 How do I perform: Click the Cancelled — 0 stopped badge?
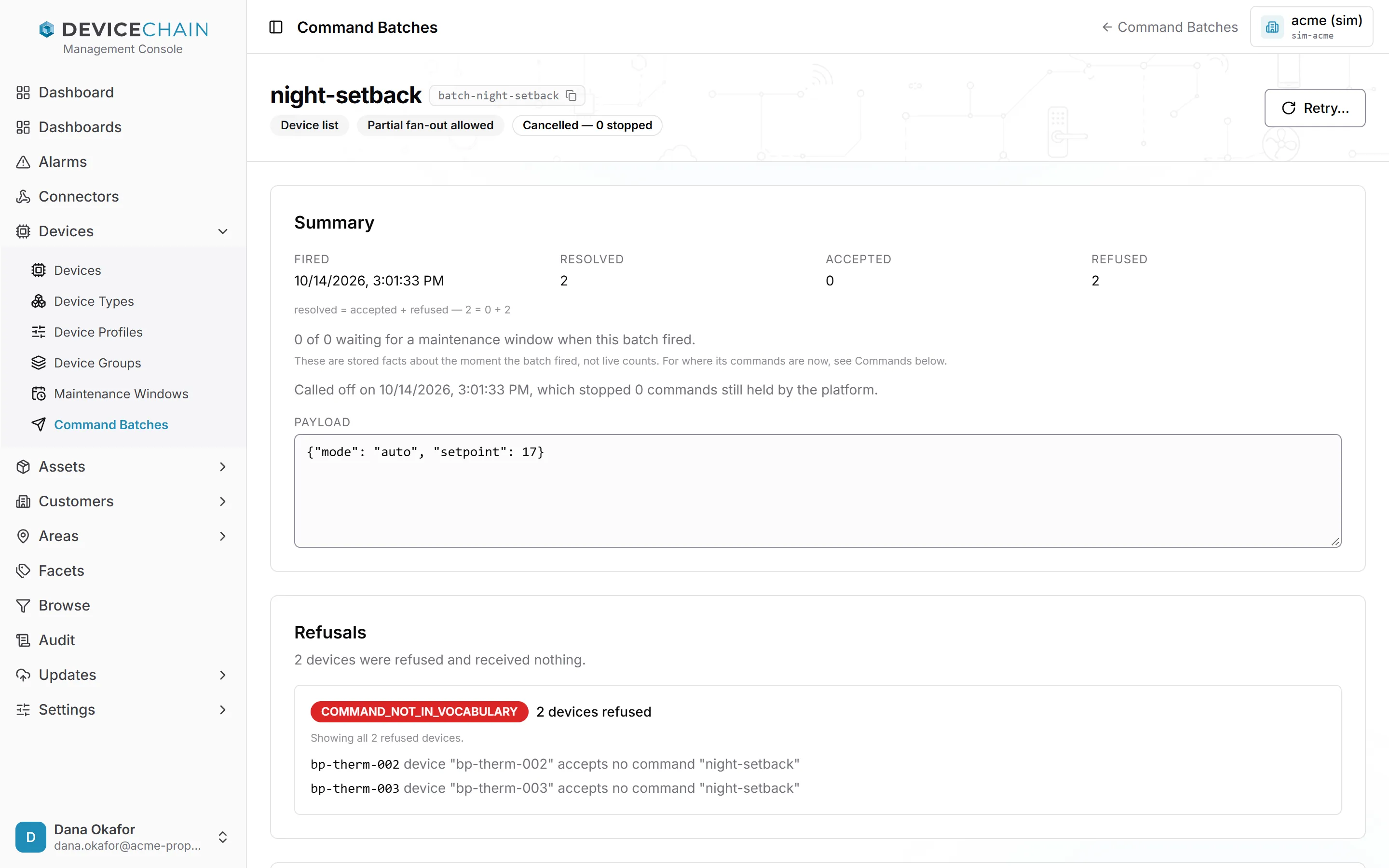pyautogui.click(x=586, y=125)
